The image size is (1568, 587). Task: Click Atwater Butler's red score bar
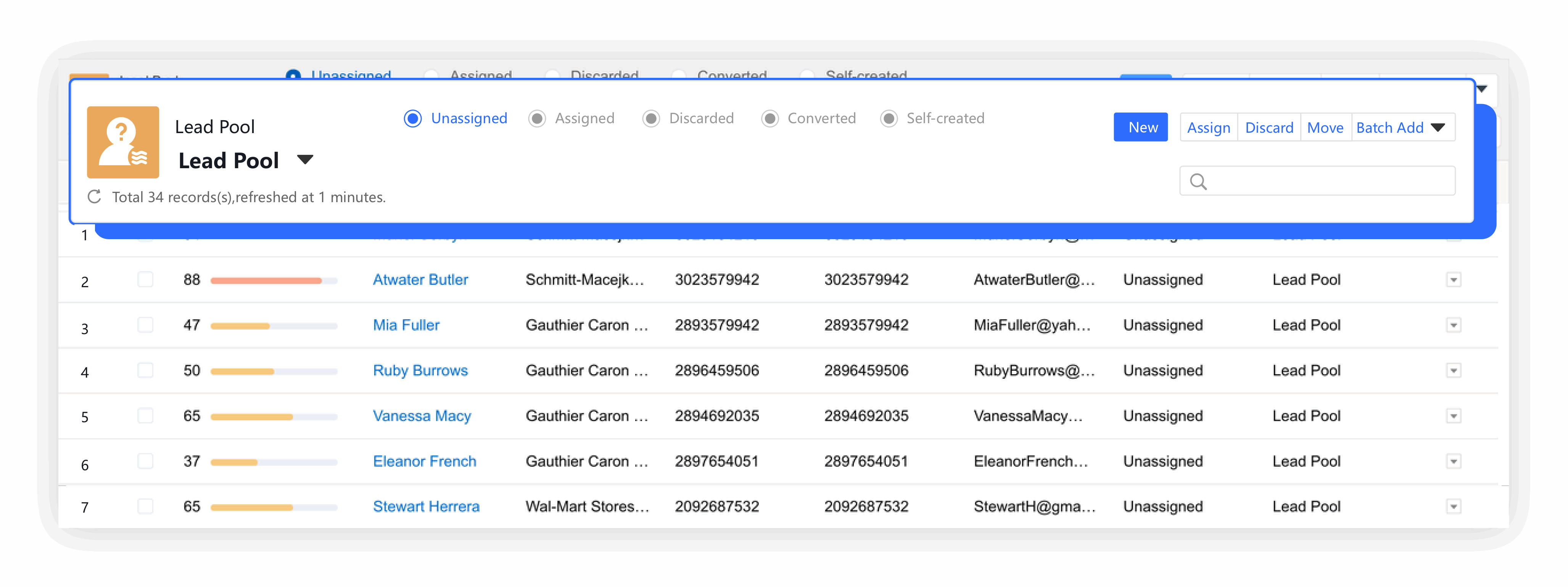[266, 280]
